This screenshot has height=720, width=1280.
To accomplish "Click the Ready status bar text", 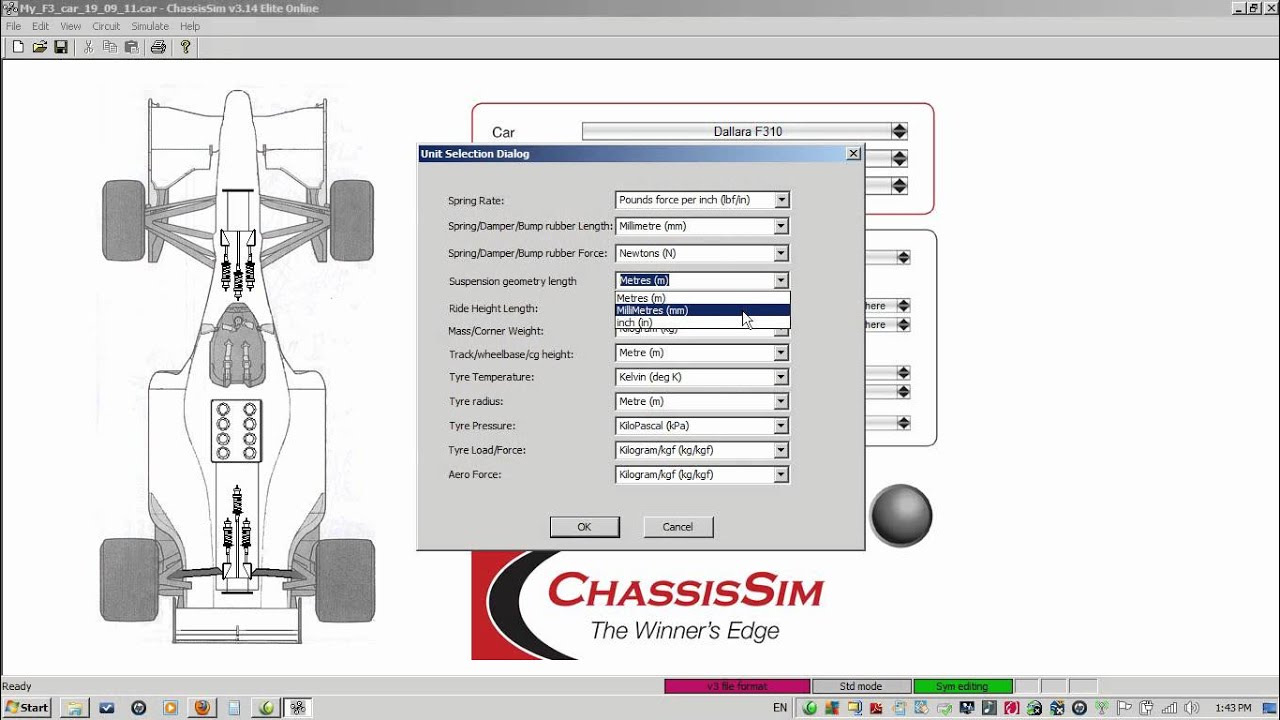I will pos(17,686).
